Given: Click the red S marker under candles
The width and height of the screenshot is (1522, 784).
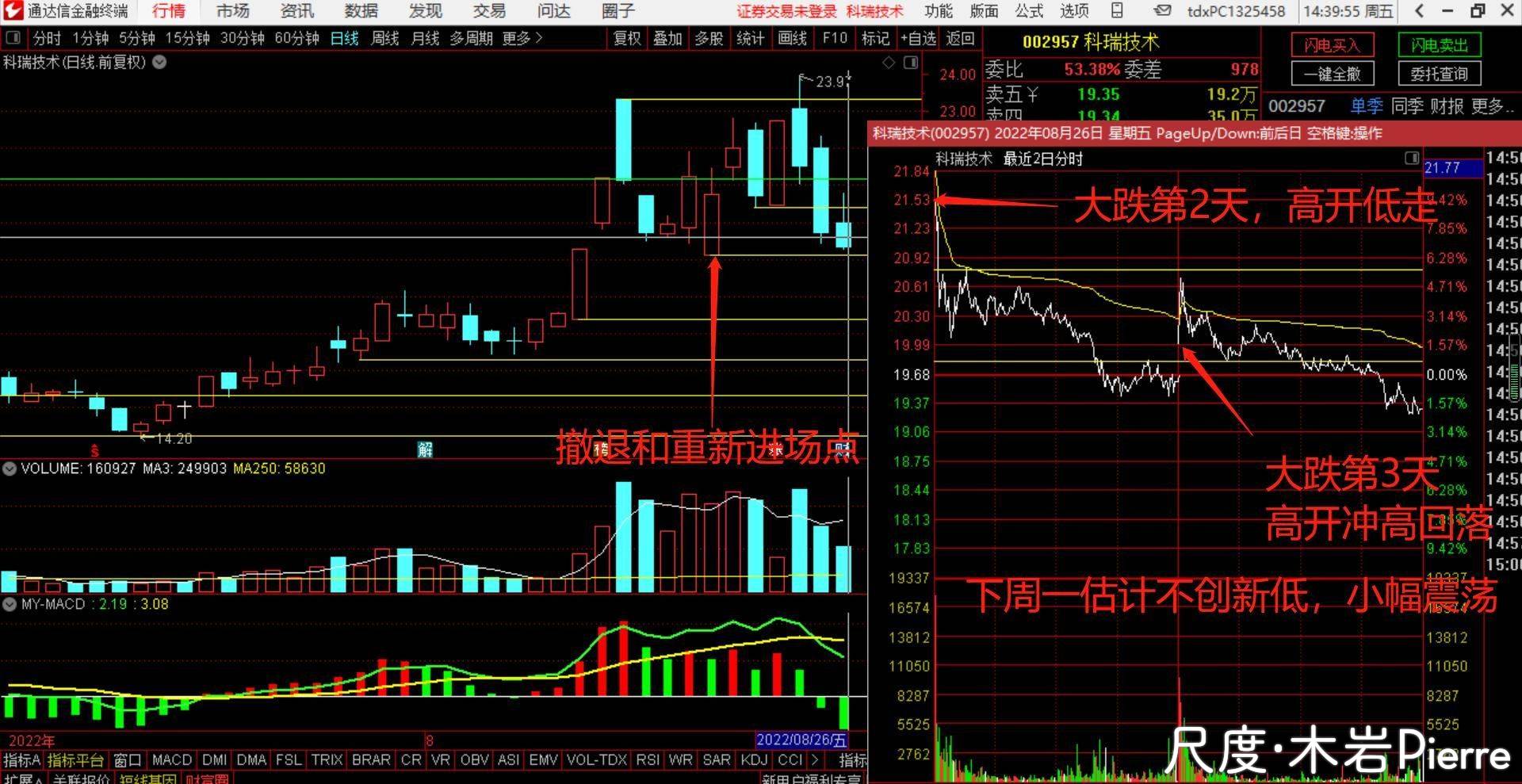Looking at the screenshot, I should [x=94, y=450].
